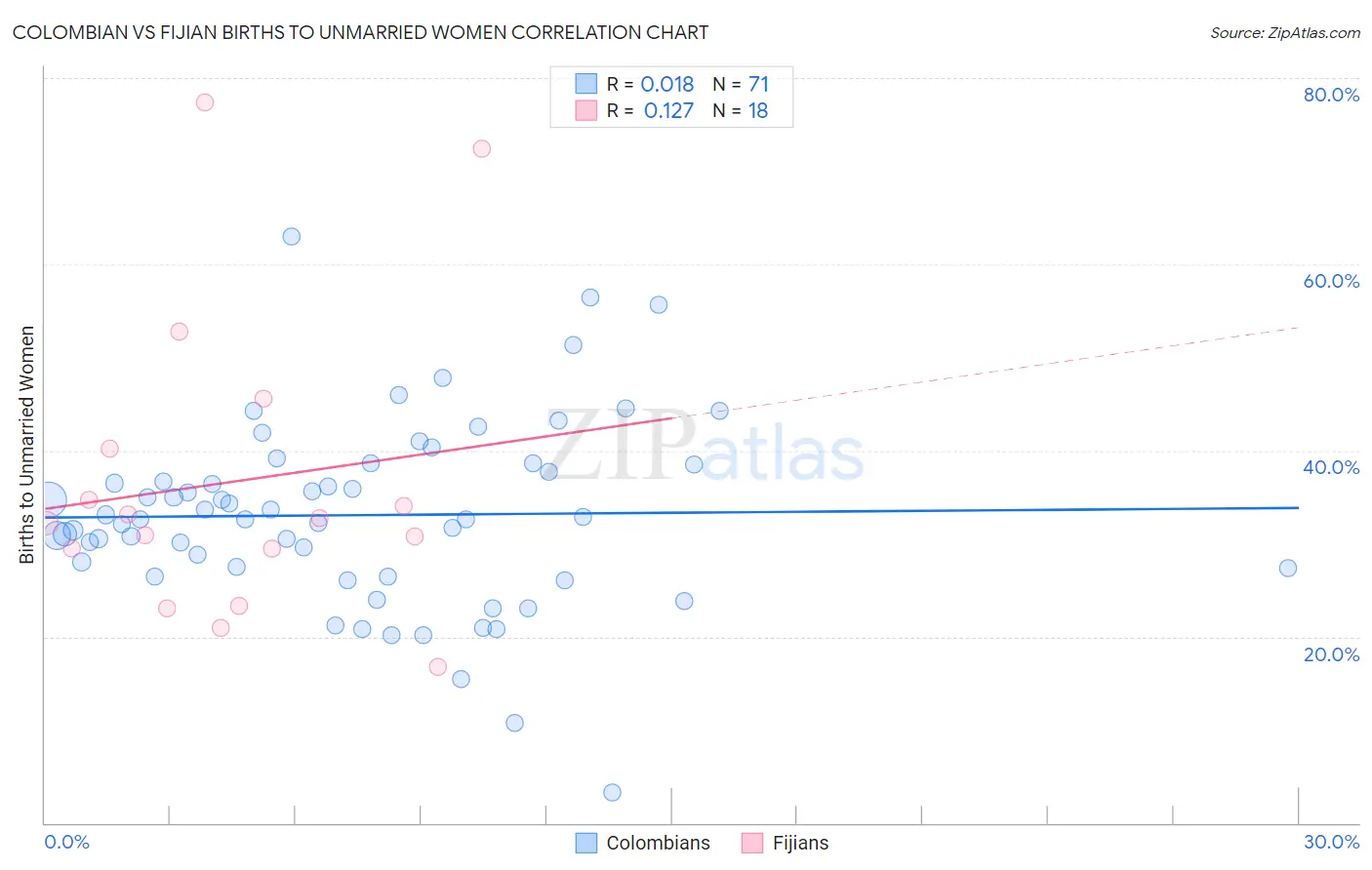Click the chart title text
1372x870 pixels.
pyautogui.click(x=360, y=33)
